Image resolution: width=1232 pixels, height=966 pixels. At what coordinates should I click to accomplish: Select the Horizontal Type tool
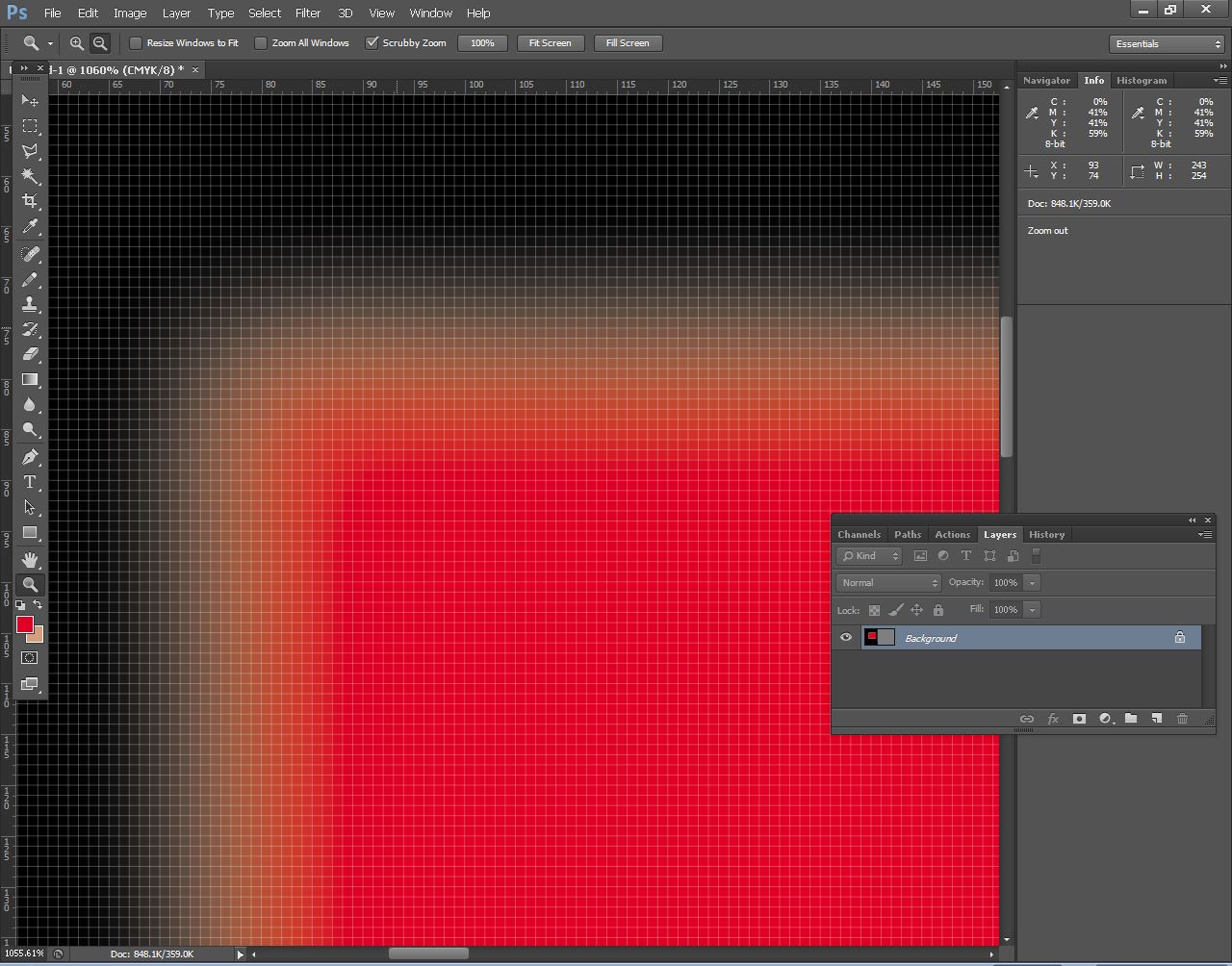point(30,482)
